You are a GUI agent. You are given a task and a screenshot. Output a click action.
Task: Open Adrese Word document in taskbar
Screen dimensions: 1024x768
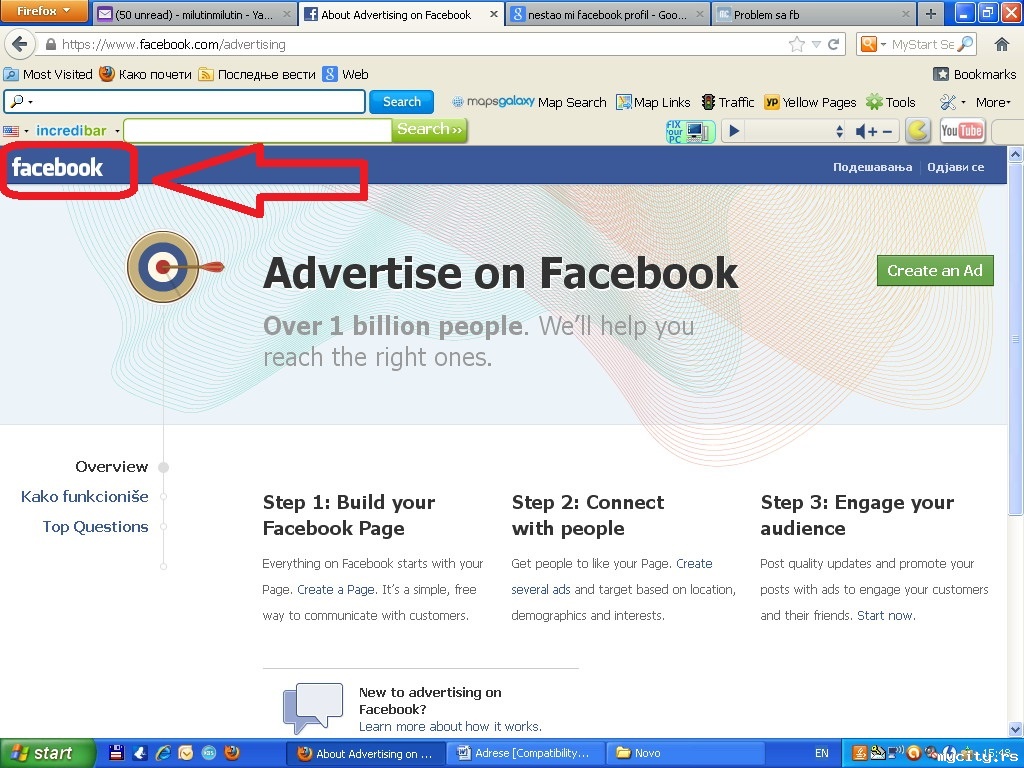pos(524,753)
